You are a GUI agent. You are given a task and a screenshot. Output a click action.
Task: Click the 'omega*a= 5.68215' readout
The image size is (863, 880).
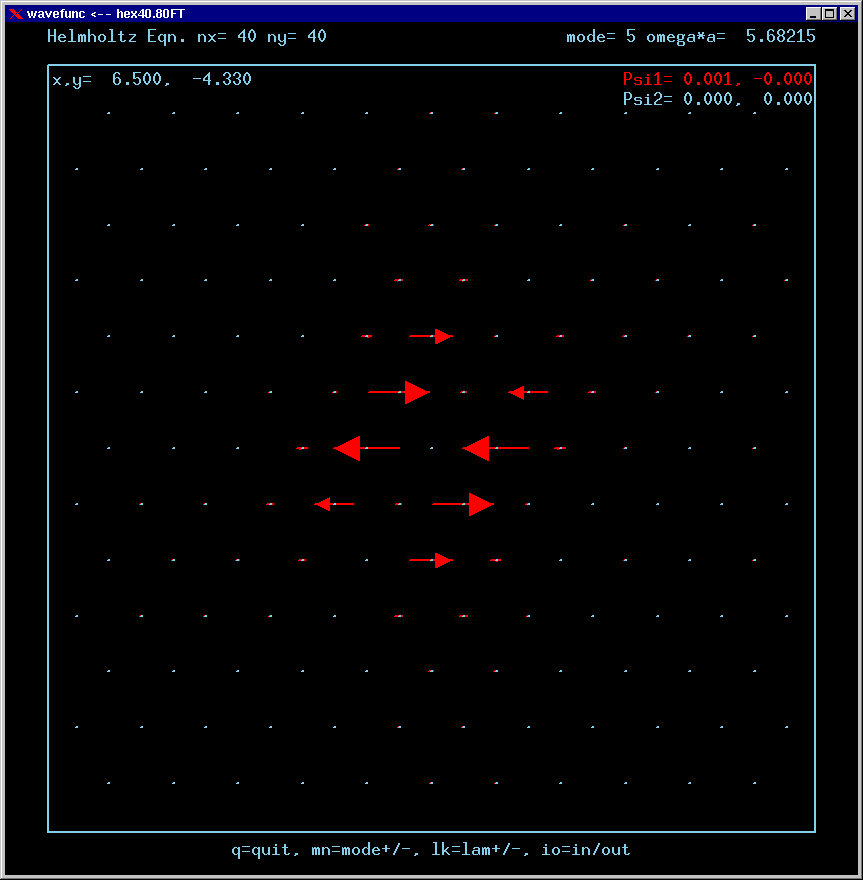point(731,36)
